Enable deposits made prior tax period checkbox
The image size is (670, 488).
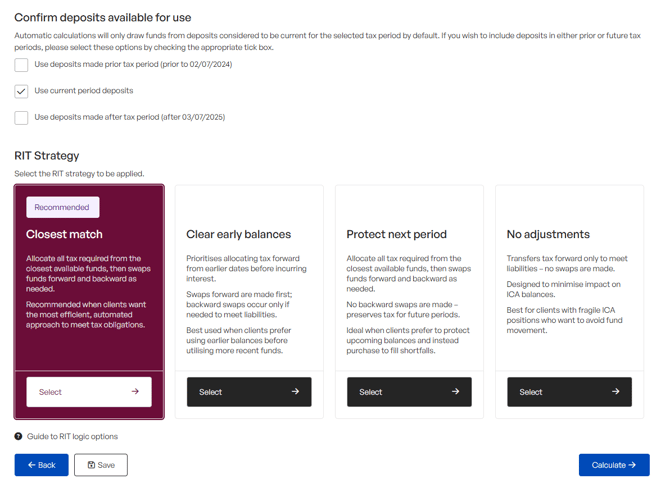point(21,65)
